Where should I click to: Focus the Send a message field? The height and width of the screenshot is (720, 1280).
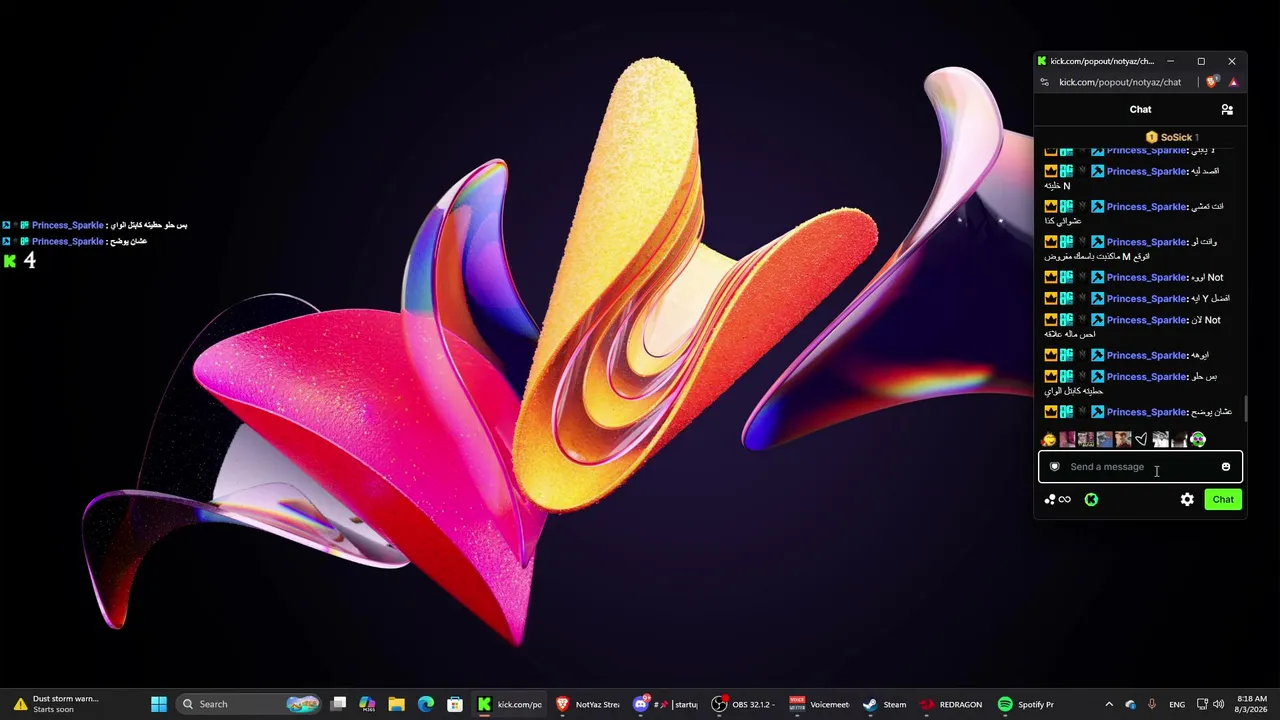1140,467
